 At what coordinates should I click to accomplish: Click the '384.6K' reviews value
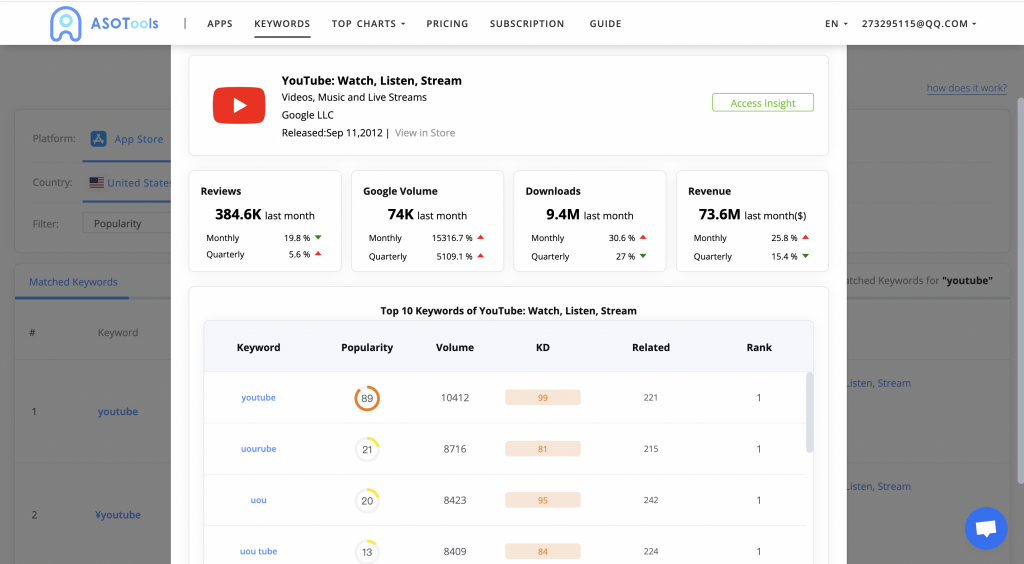[238, 215]
